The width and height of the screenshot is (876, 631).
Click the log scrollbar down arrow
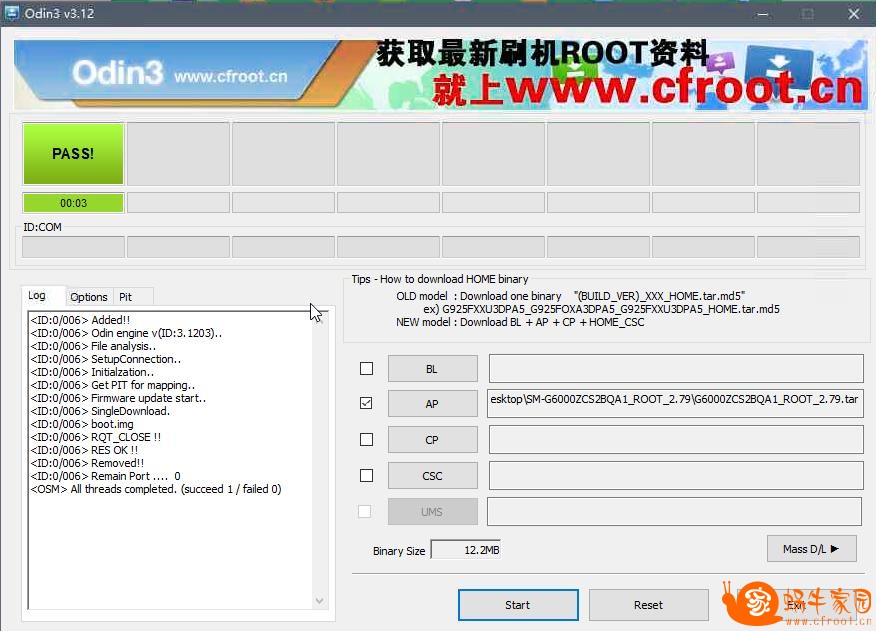tap(320, 601)
